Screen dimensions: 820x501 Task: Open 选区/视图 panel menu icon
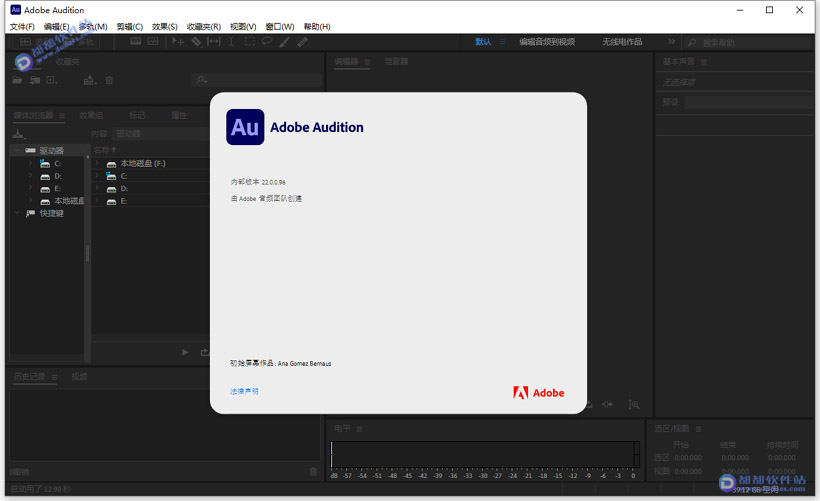coord(699,429)
